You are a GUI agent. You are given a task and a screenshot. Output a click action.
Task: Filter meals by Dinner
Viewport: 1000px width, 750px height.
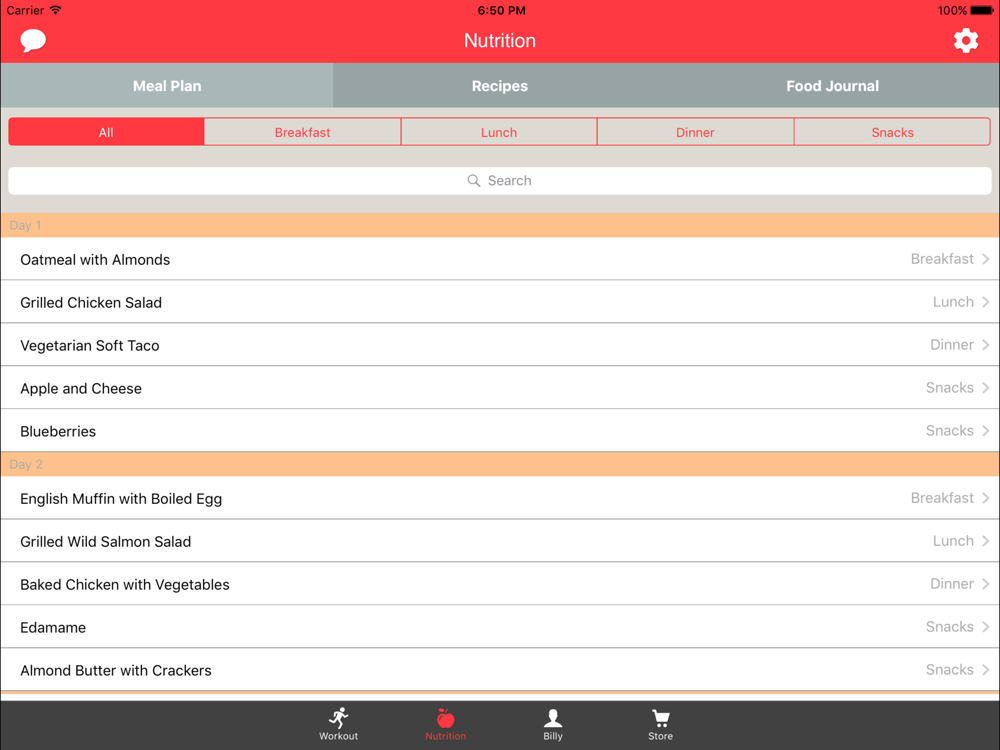pyautogui.click(x=695, y=132)
